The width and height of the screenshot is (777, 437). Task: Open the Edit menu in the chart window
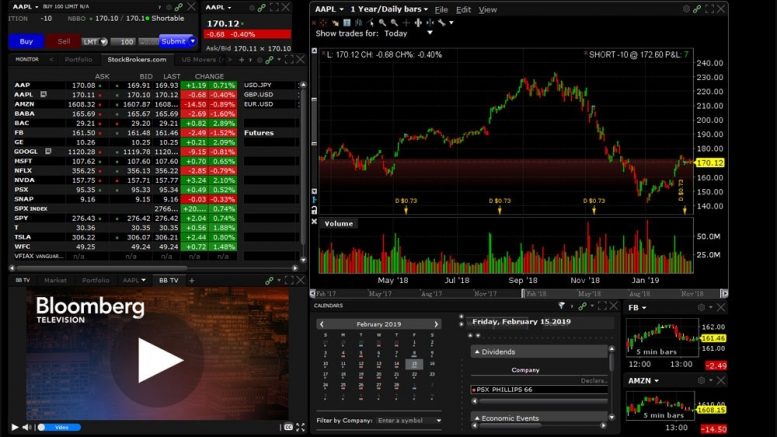[x=463, y=9]
